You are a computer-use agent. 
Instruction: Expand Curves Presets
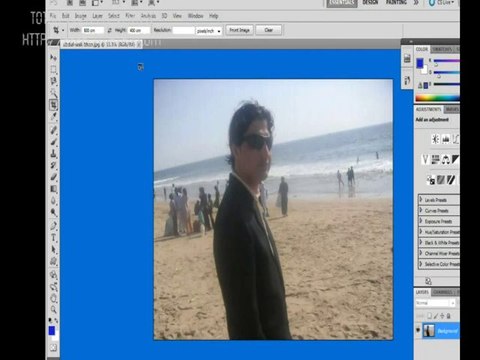click(x=421, y=210)
